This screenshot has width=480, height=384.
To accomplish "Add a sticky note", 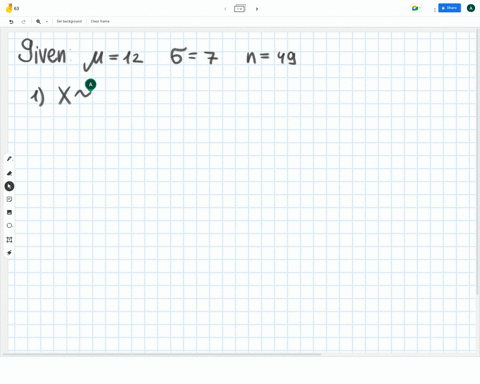I will 9,199.
